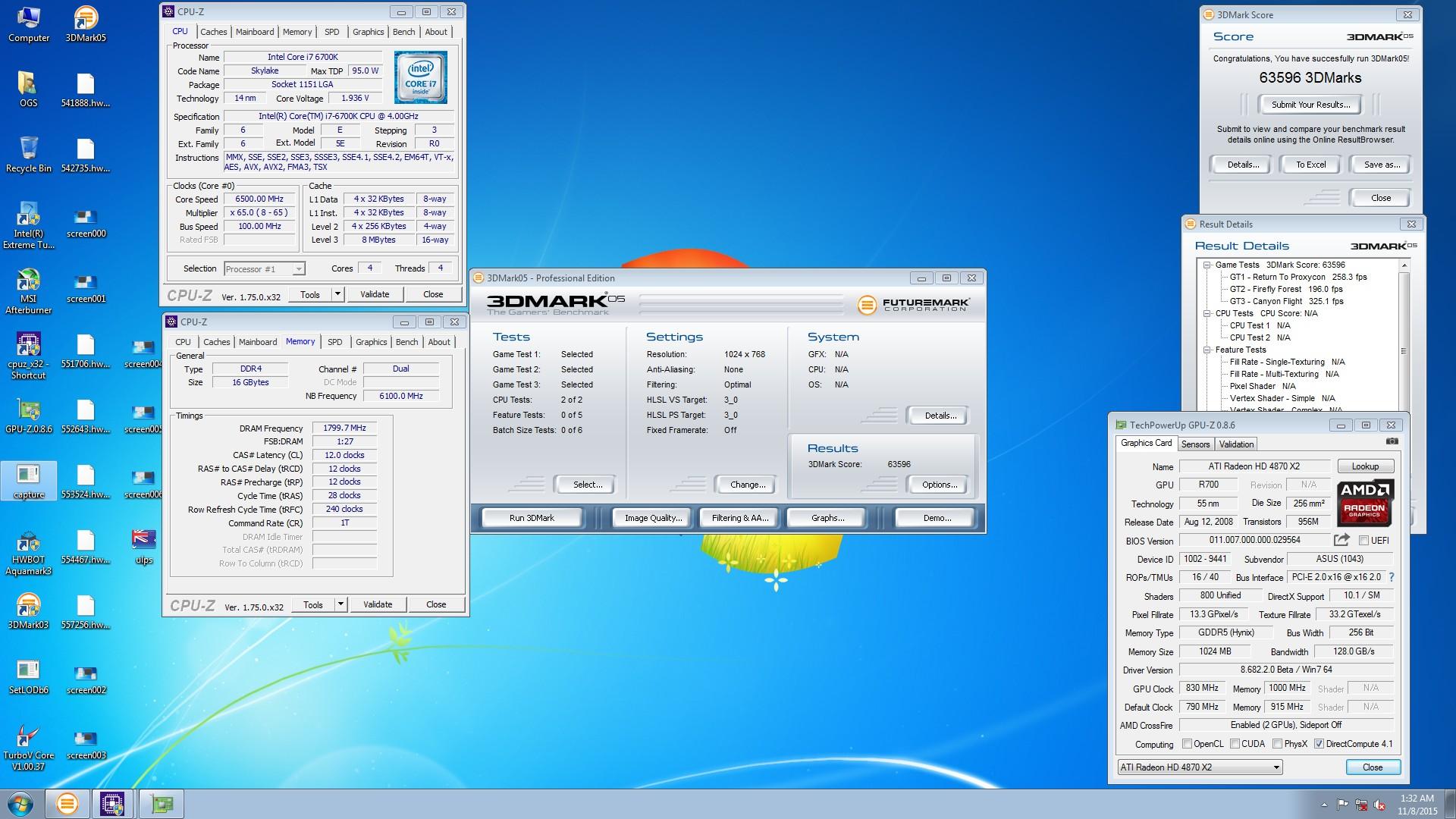Click the Bus Interface question mark icon
Image resolution: width=1456 pixels, height=819 pixels.
coord(1392,577)
